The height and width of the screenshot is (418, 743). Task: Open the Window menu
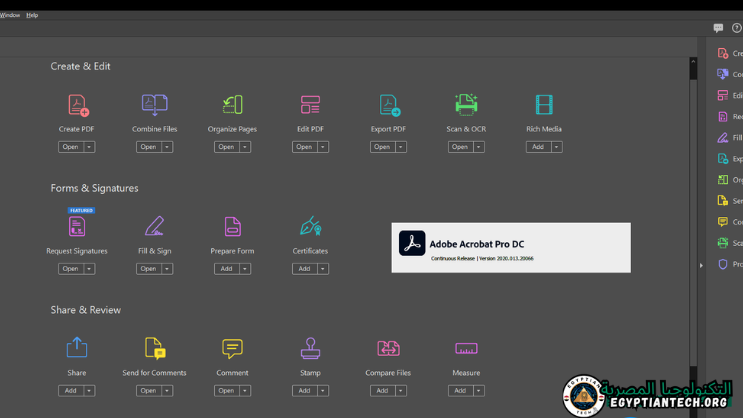coord(10,15)
